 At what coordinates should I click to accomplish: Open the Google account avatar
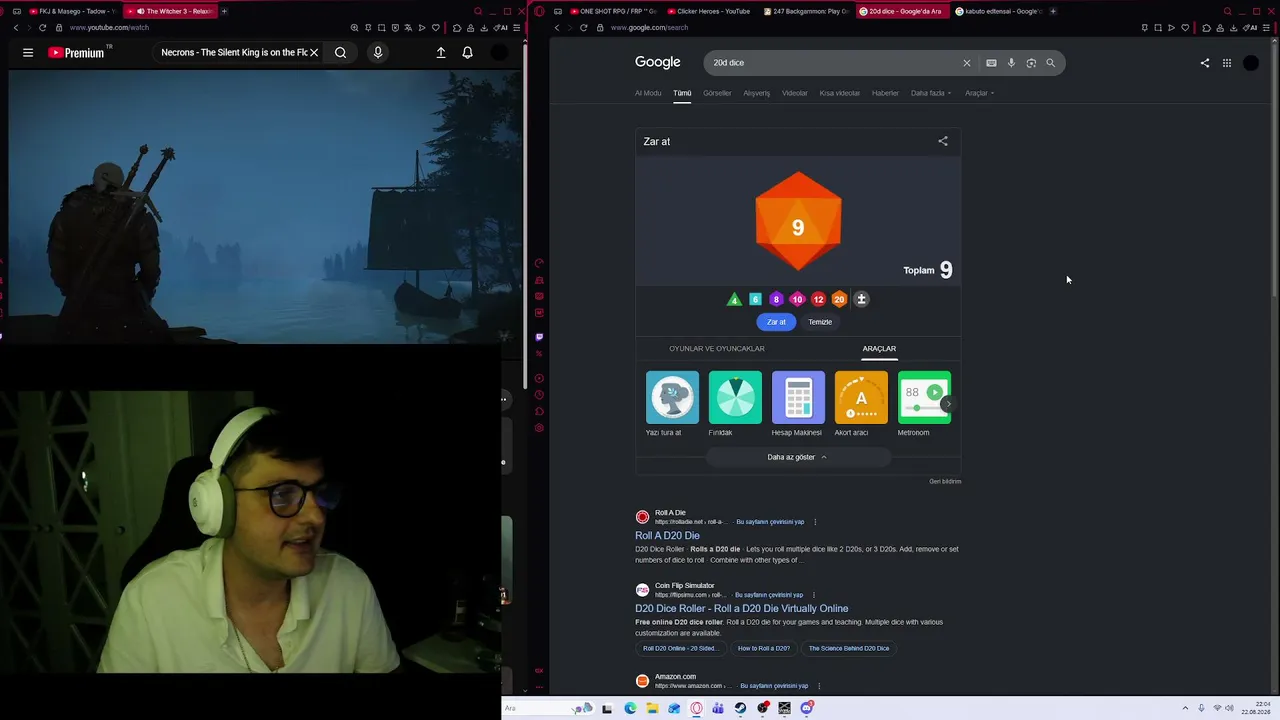pos(1251,63)
